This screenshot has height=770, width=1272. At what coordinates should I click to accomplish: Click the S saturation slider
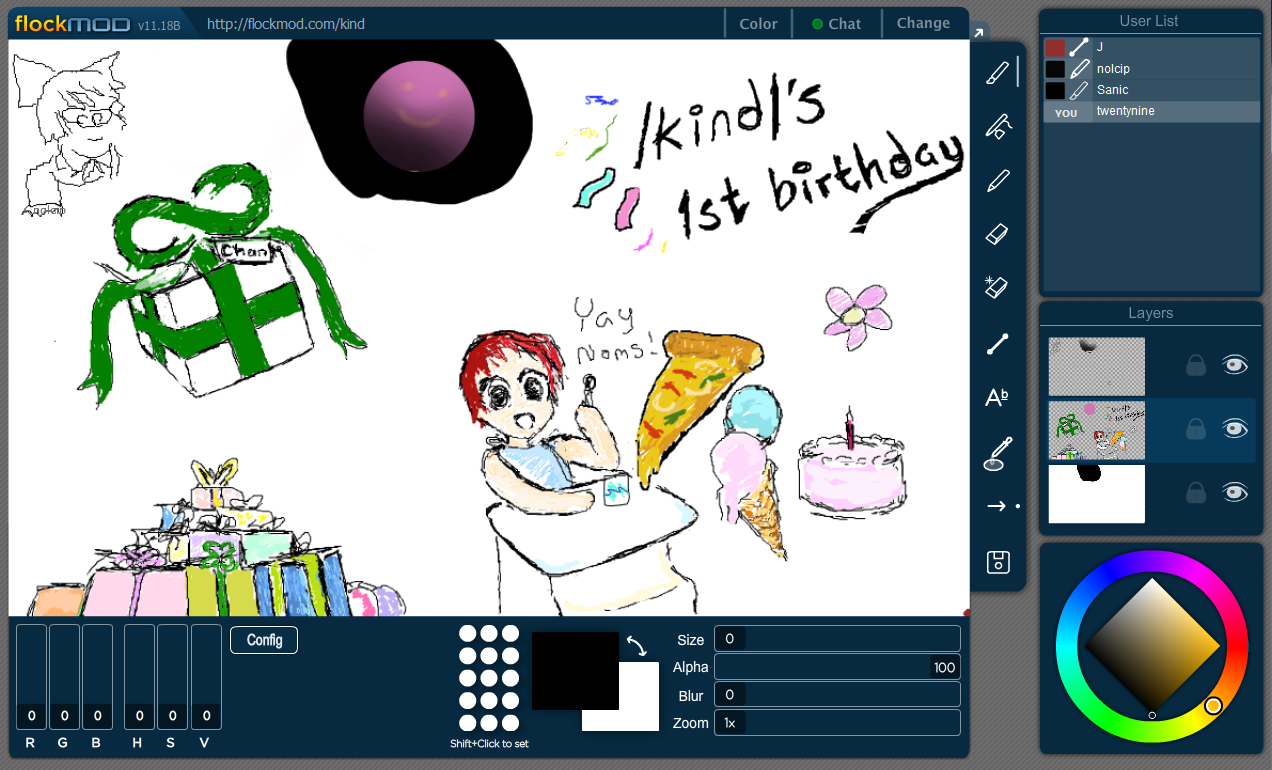173,677
